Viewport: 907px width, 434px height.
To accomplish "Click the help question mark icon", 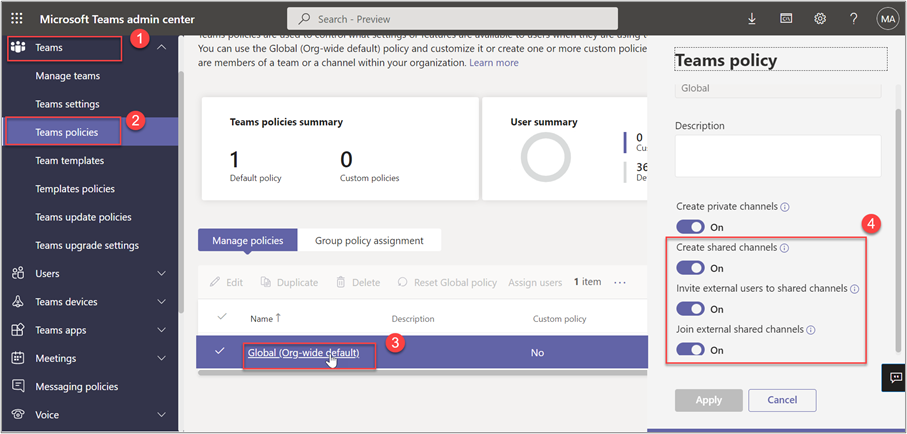I will [x=853, y=18].
